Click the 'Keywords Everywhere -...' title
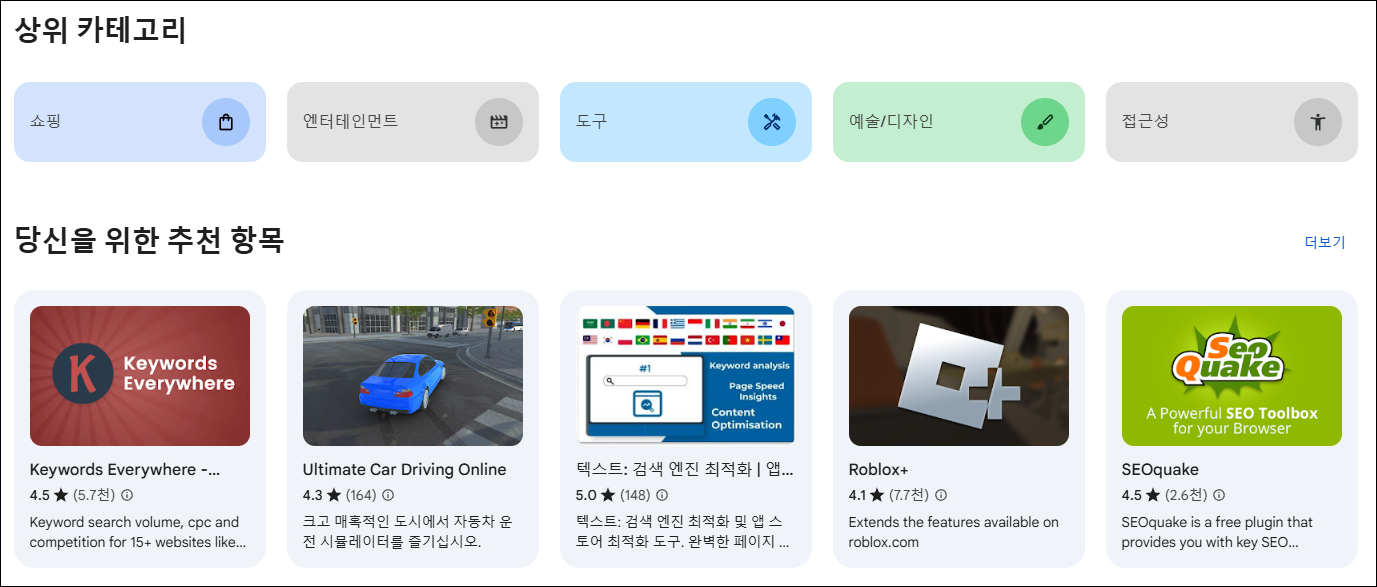Image resolution: width=1377 pixels, height=587 pixels. coord(125,469)
